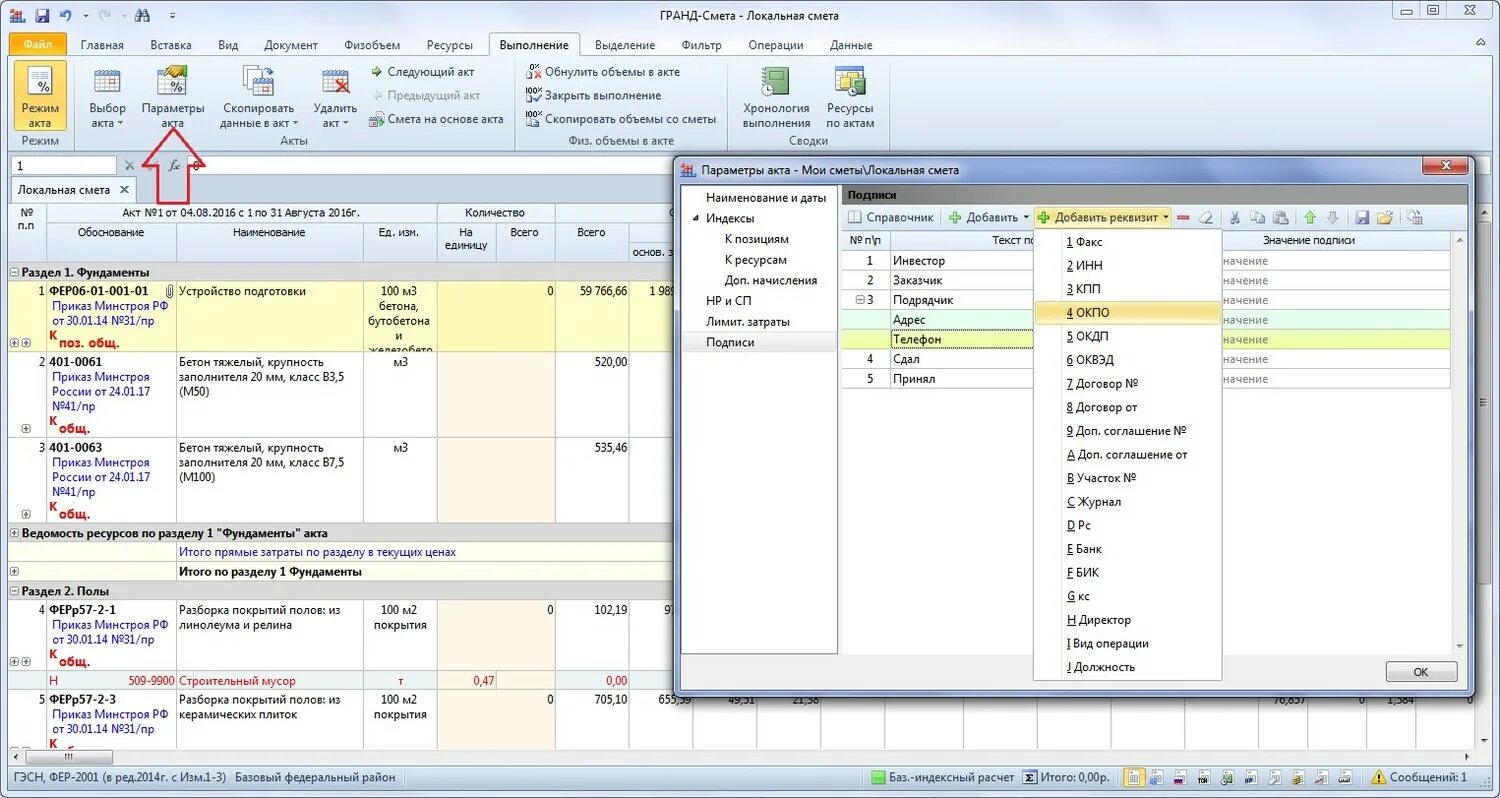Image resolution: width=1500 pixels, height=798 pixels.
Task: Click the open-folder load icon in dialog
Action: pyautogui.click(x=1385, y=217)
